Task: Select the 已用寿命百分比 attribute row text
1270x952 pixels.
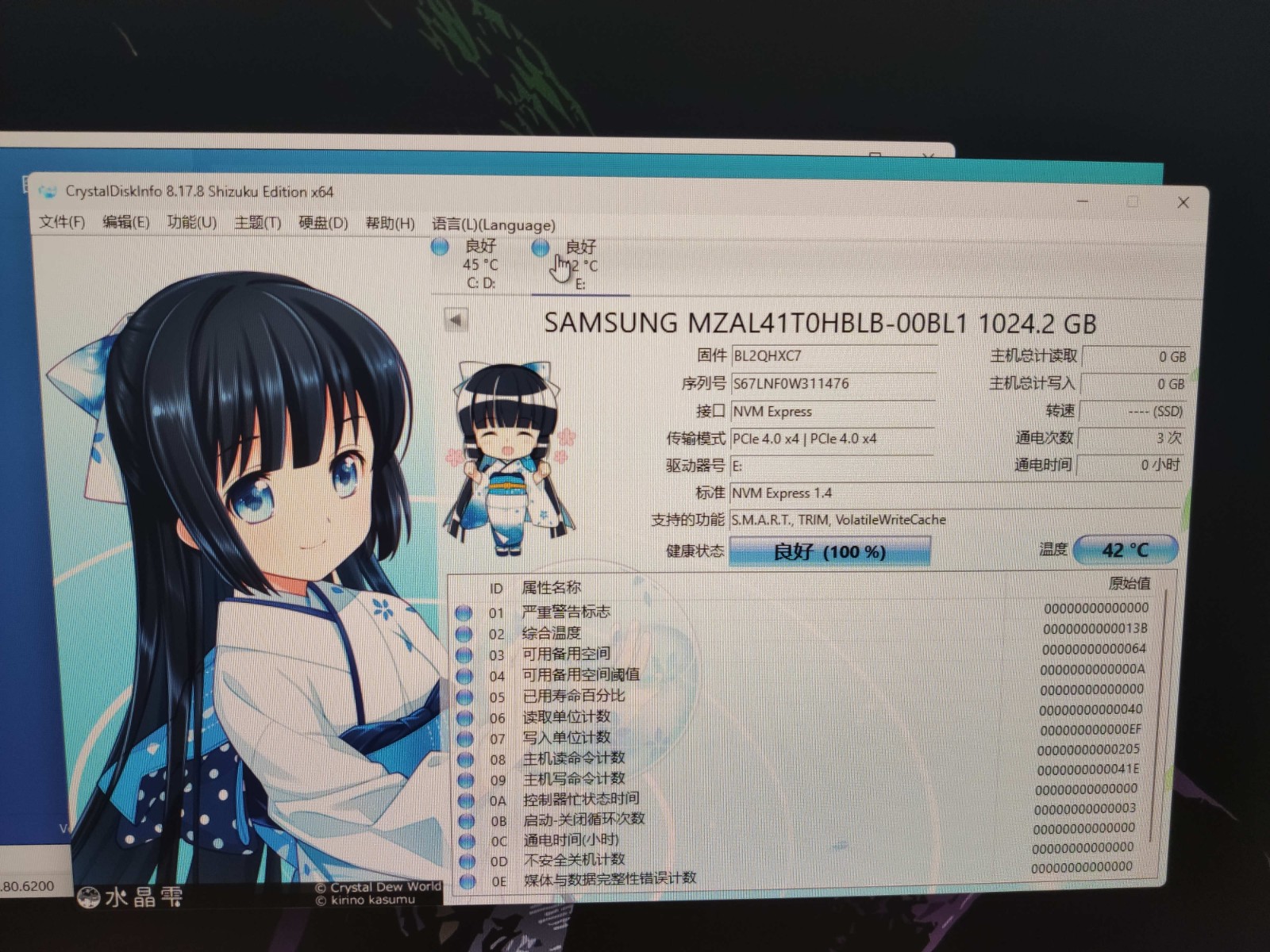Action: [574, 696]
